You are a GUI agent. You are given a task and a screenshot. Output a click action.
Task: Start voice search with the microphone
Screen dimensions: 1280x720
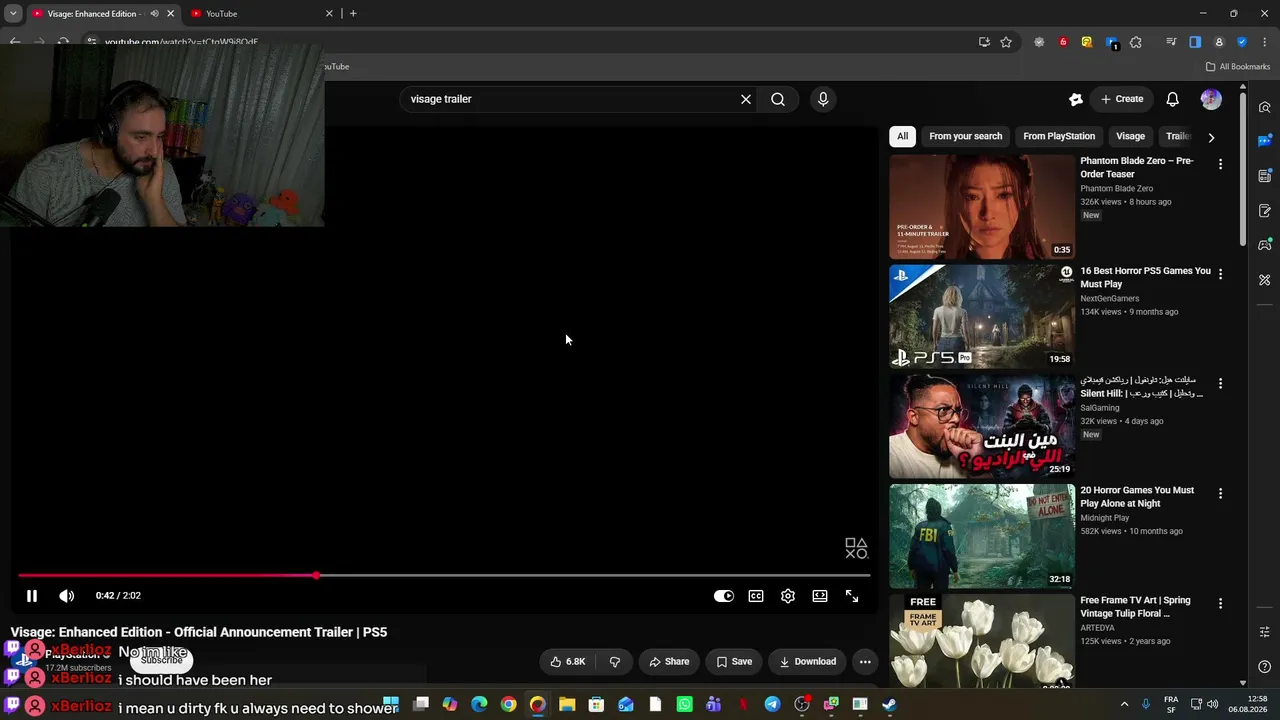823,99
